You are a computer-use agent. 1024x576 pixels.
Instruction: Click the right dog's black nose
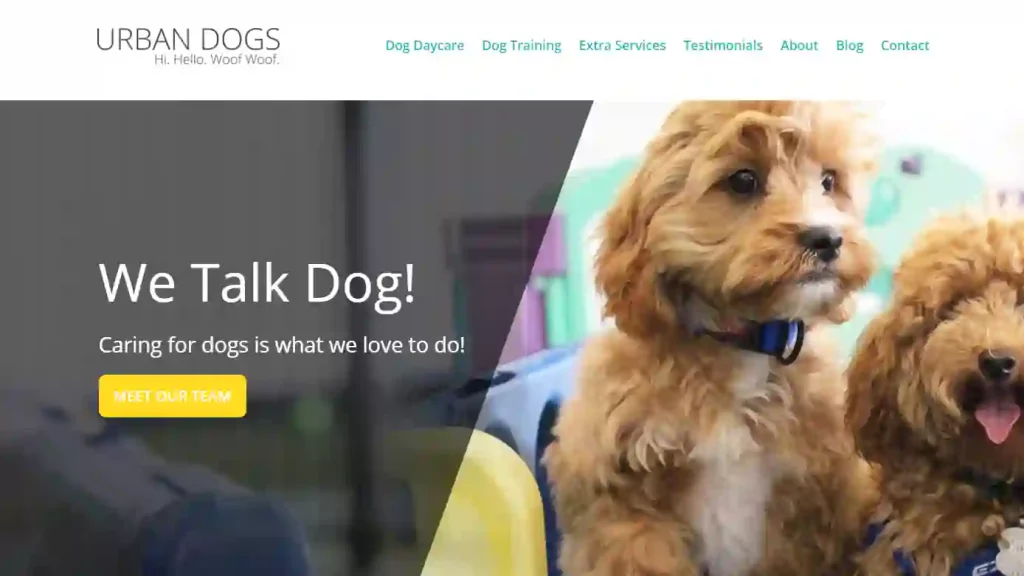click(999, 366)
